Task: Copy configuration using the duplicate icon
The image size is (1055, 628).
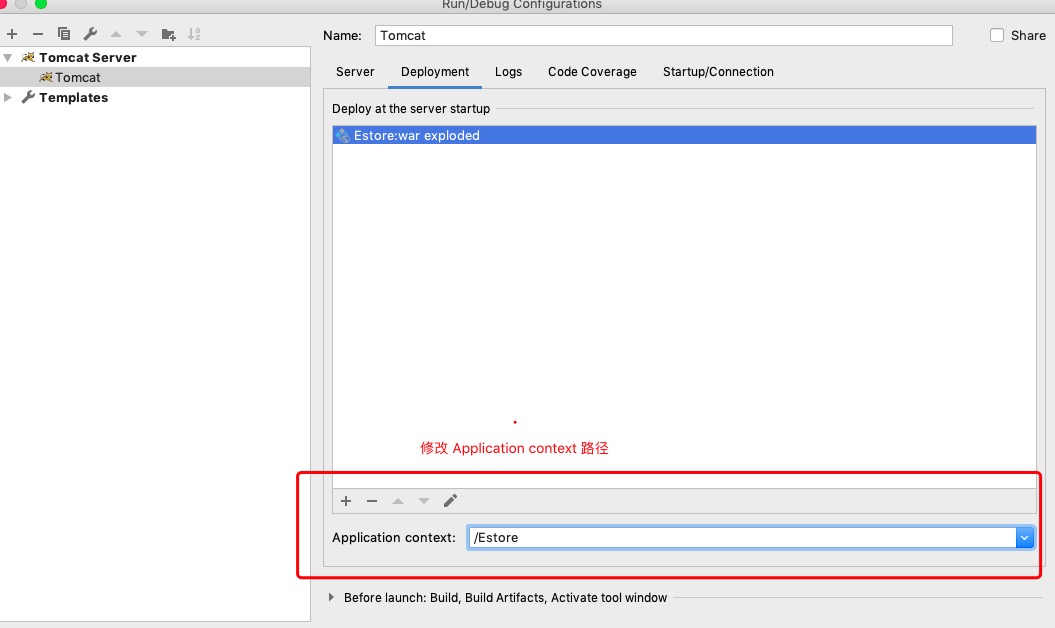Action: 64,34
